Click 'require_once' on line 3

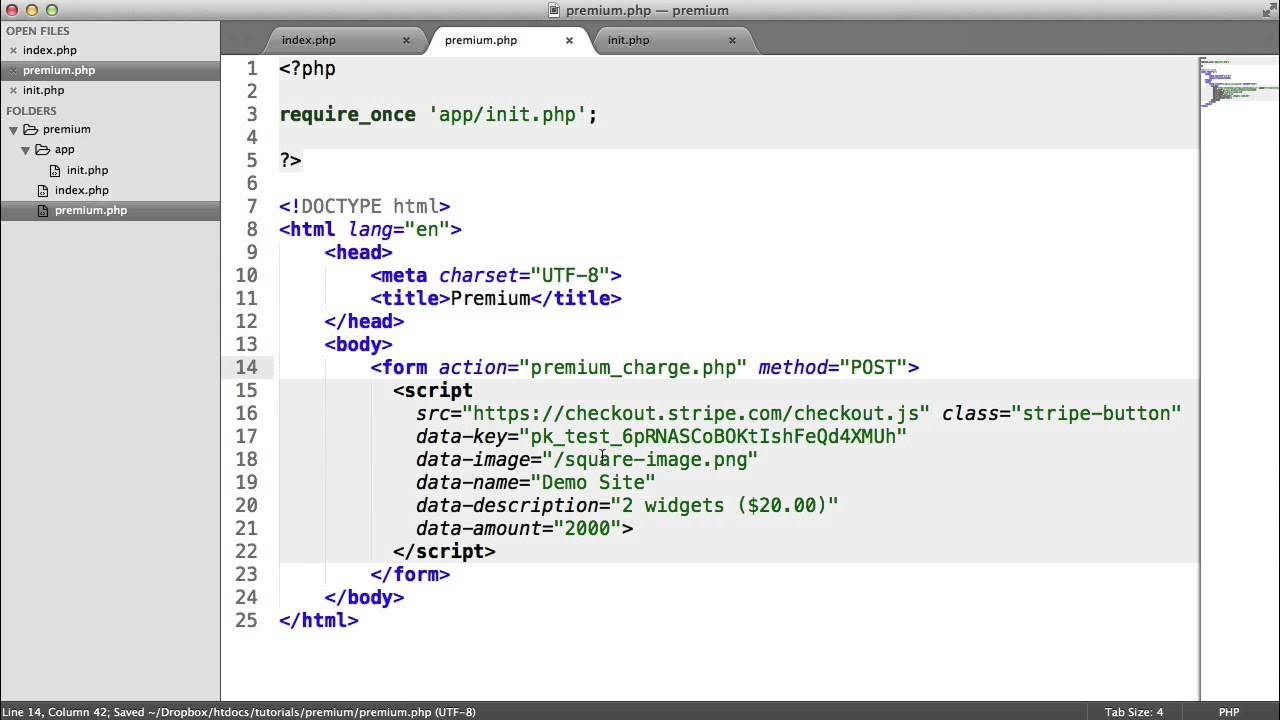click(x=347, y=114)
